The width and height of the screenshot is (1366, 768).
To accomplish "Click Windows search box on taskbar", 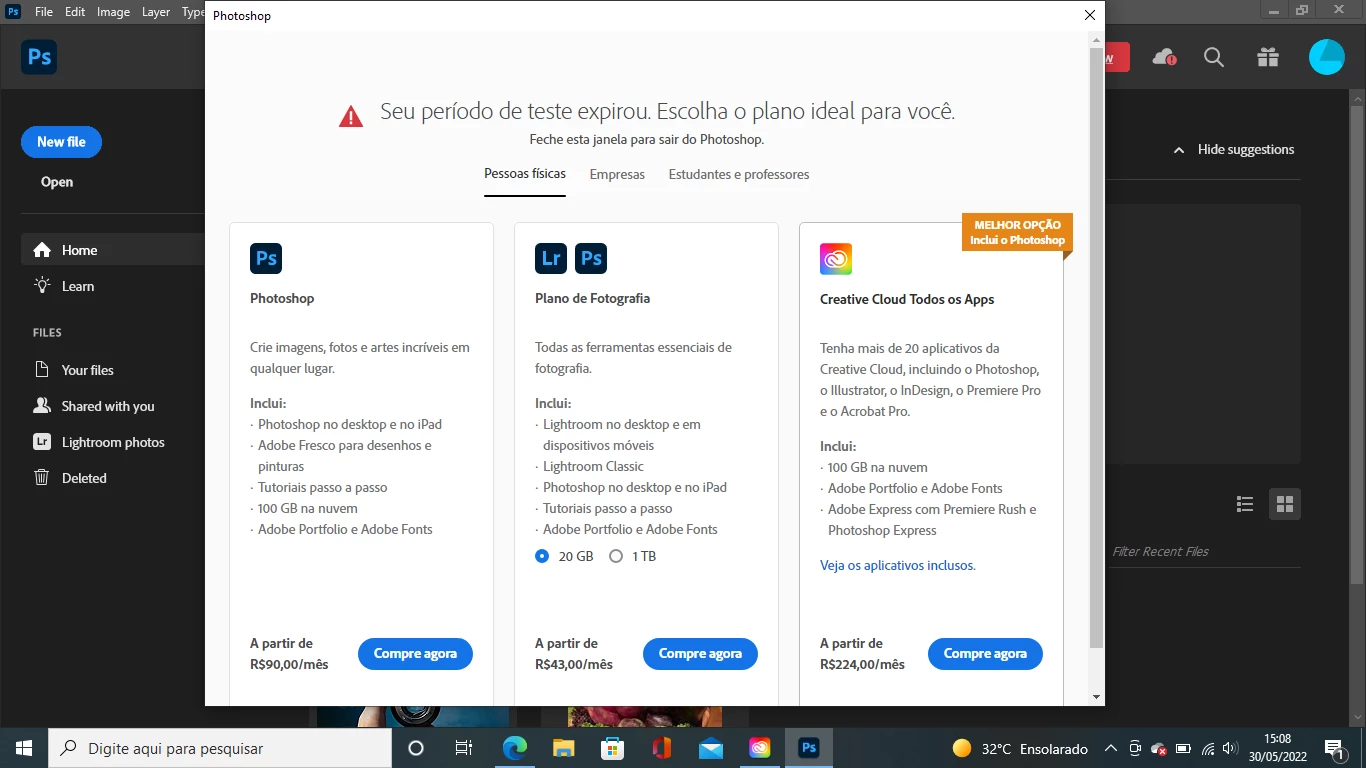I will 220,748.
